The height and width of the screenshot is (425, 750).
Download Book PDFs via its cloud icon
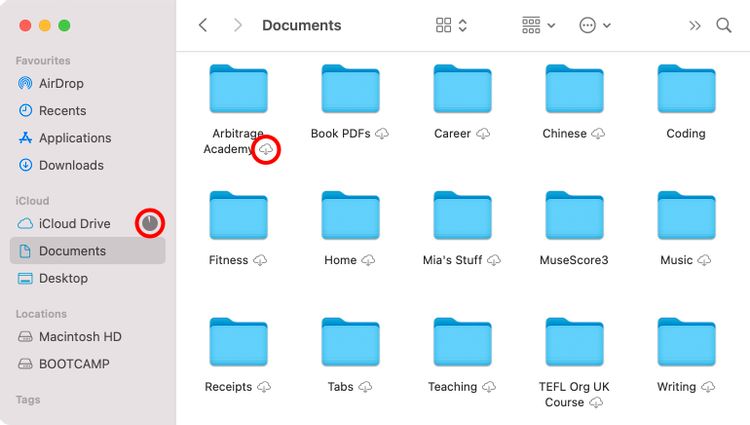382,133
